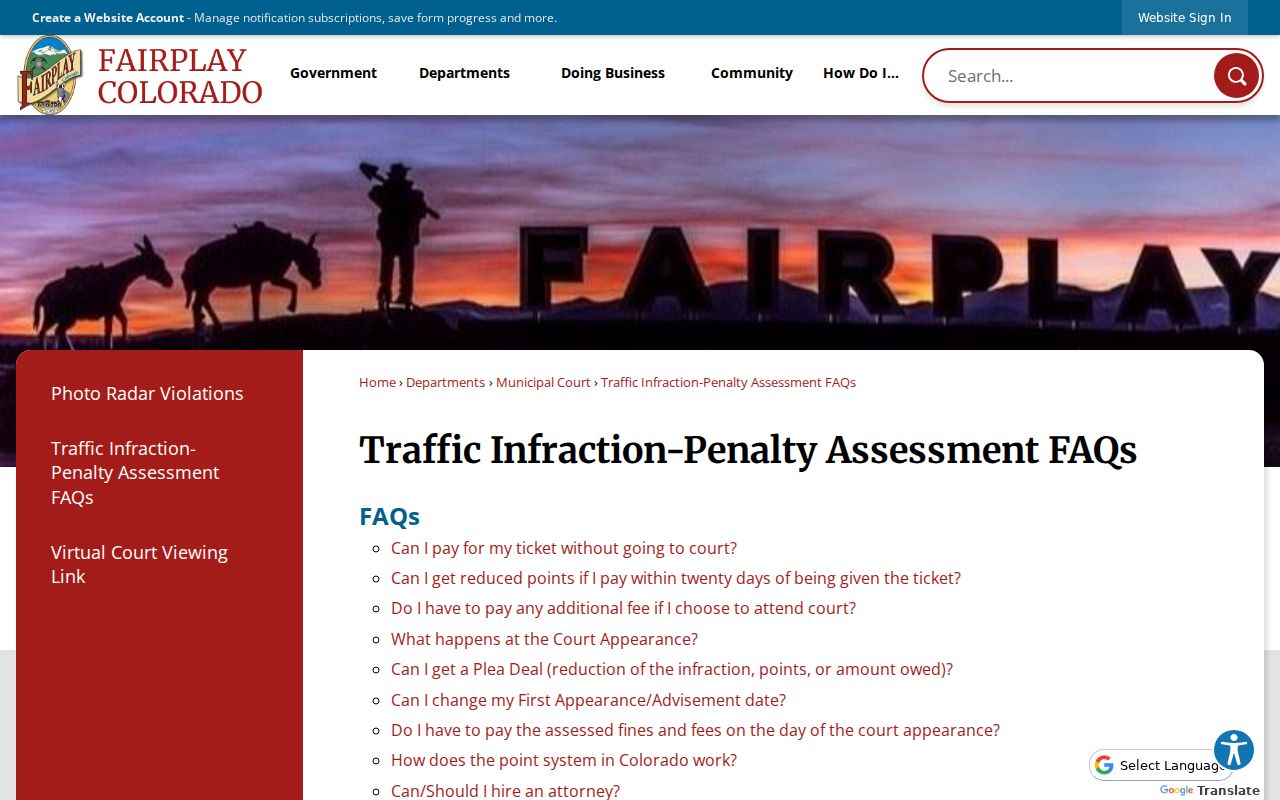Viewport: 1280px width, 800px height.
Task: Open 'Can I change my First Appearance/Advisement date?' FAQ
Action: coord(588,700)
